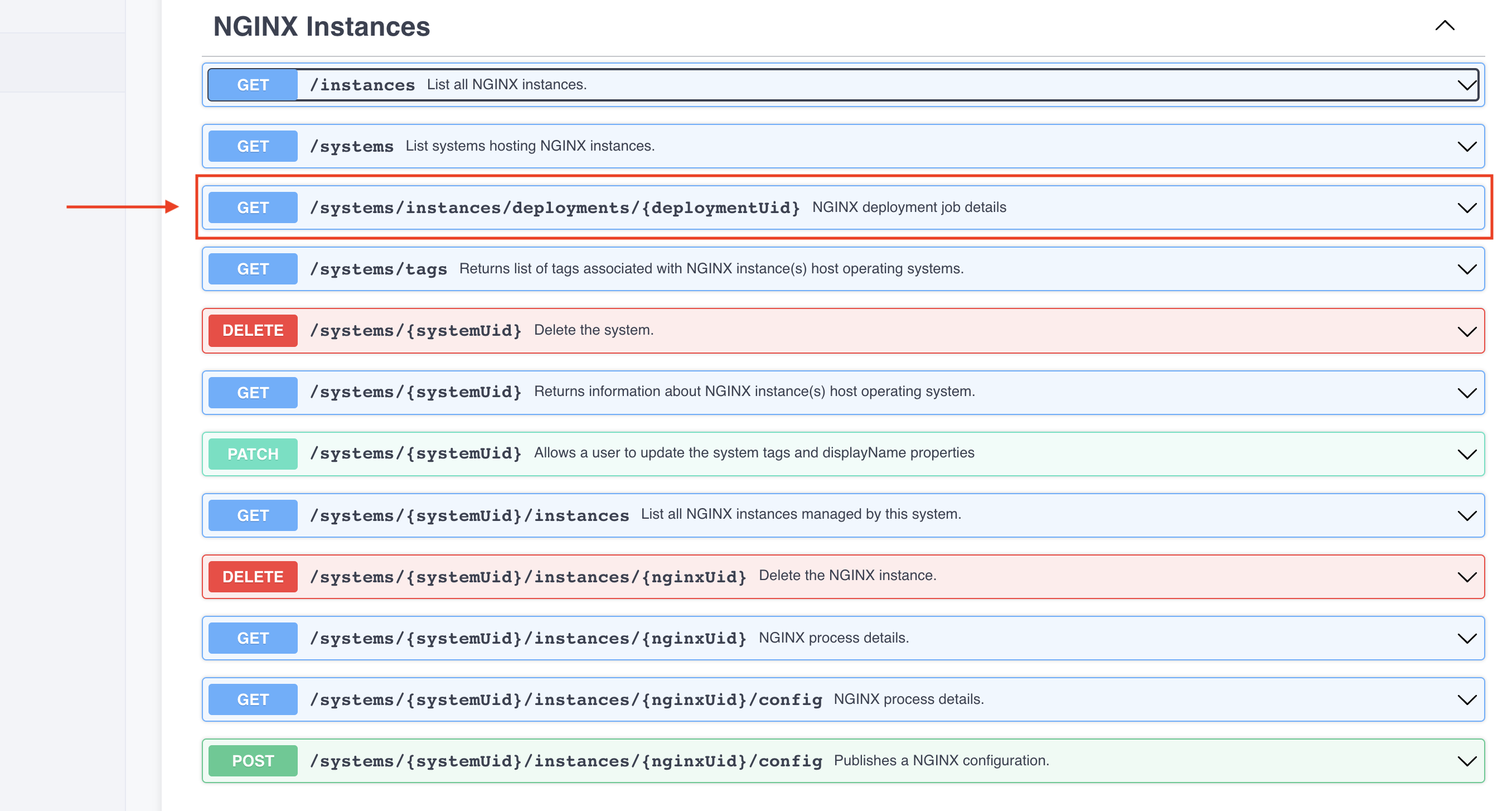Expand 'List all NGINX instances managed' chevron
The width and height of the screenshot is (1512, 811).
tap(1467, 515)
